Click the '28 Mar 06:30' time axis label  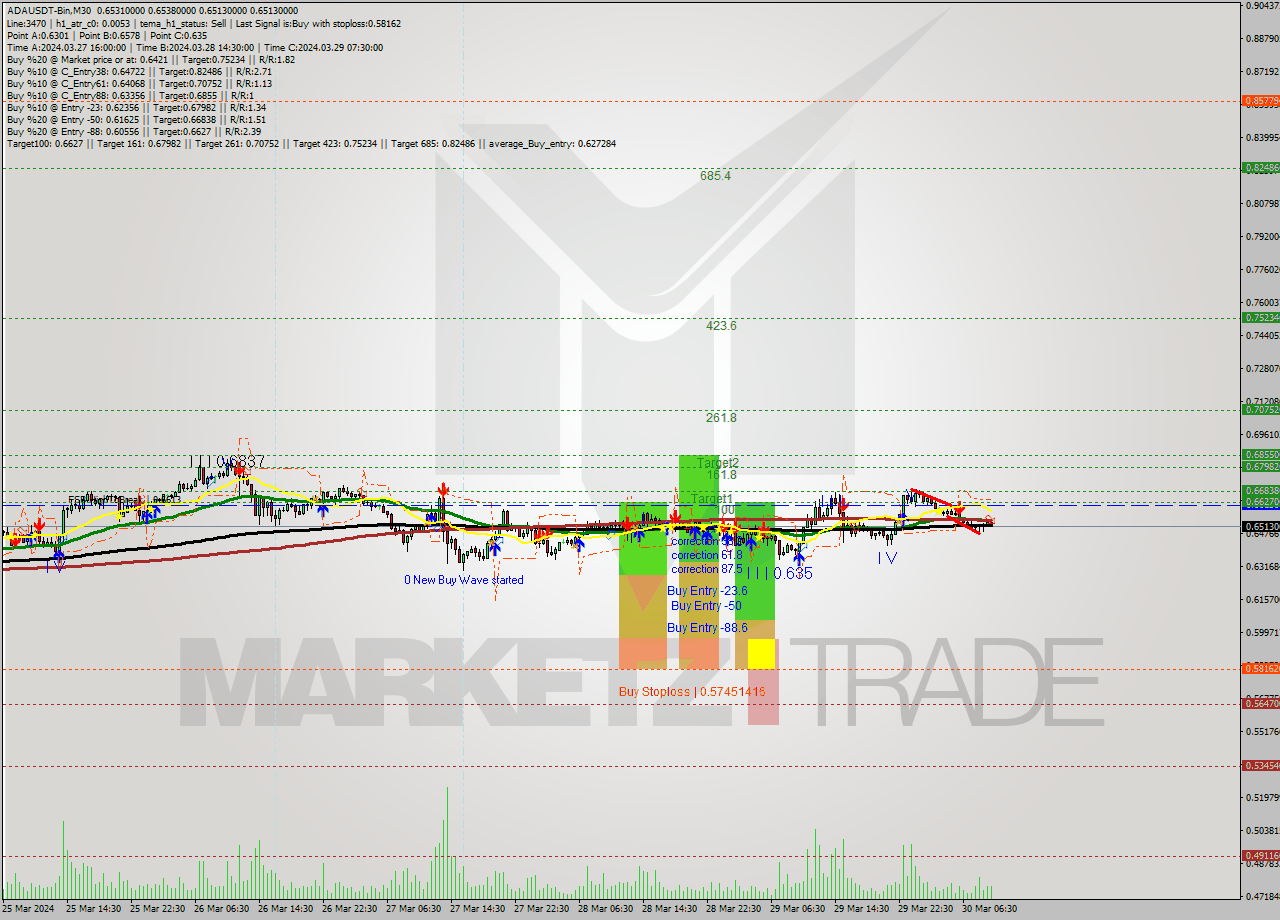(x=607, y=909)
